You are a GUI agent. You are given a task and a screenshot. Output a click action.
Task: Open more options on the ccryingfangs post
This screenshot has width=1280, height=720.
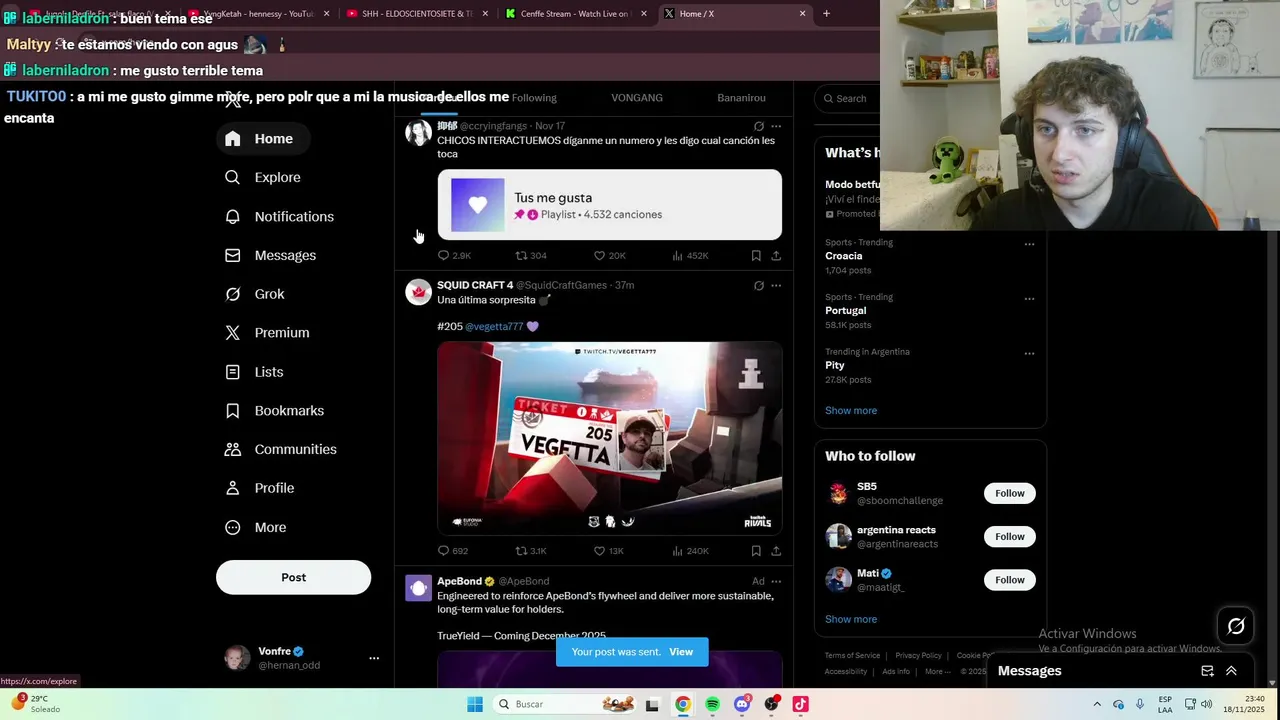point(776,126)
